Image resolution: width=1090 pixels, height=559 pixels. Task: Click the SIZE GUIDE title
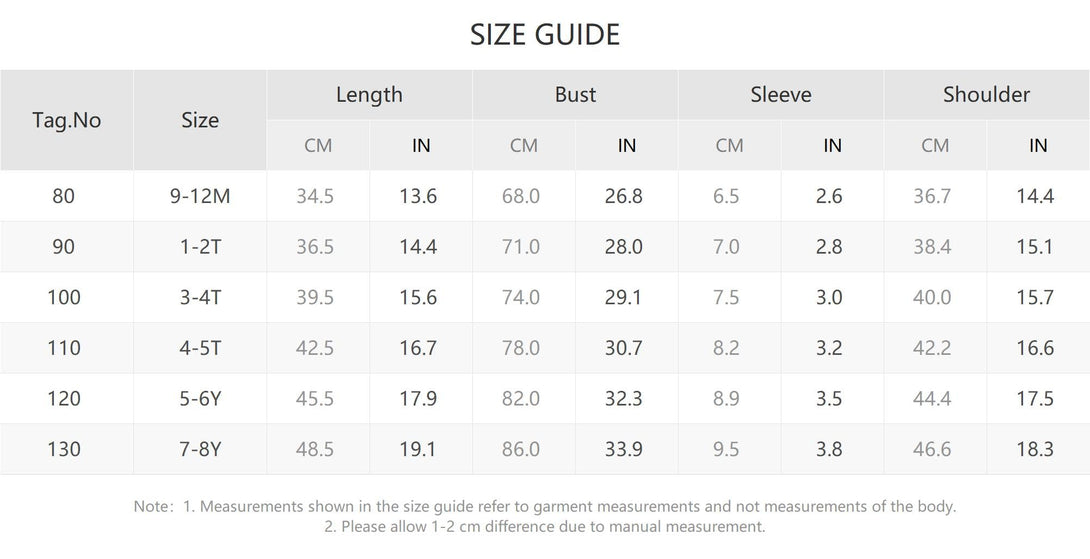coord(544,35)
